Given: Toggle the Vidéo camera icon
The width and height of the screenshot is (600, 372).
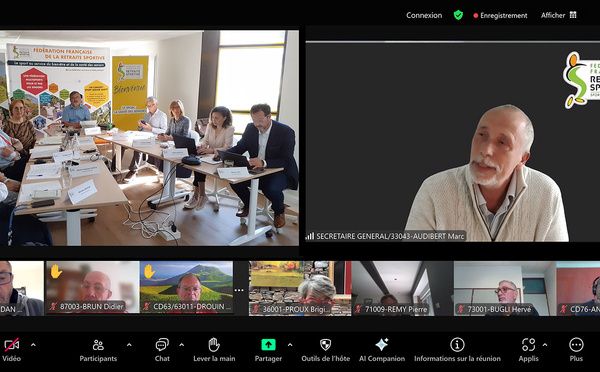Looking at the screenshot, I should (x=11, y=345).
